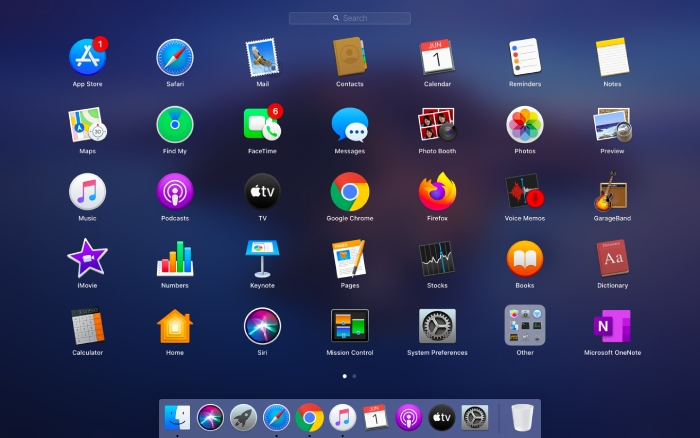Launch the Stocks app

[437, 259]
